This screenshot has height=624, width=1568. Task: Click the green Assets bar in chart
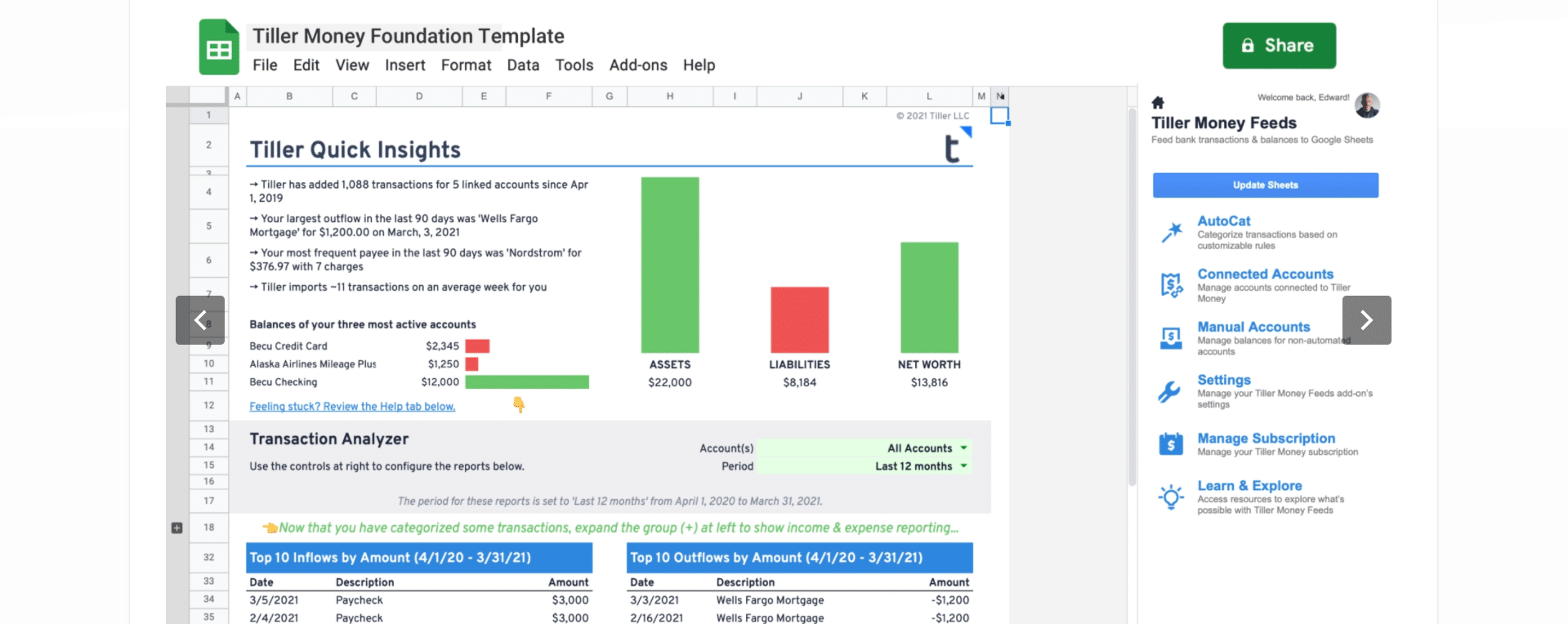[x=670, y=265]
